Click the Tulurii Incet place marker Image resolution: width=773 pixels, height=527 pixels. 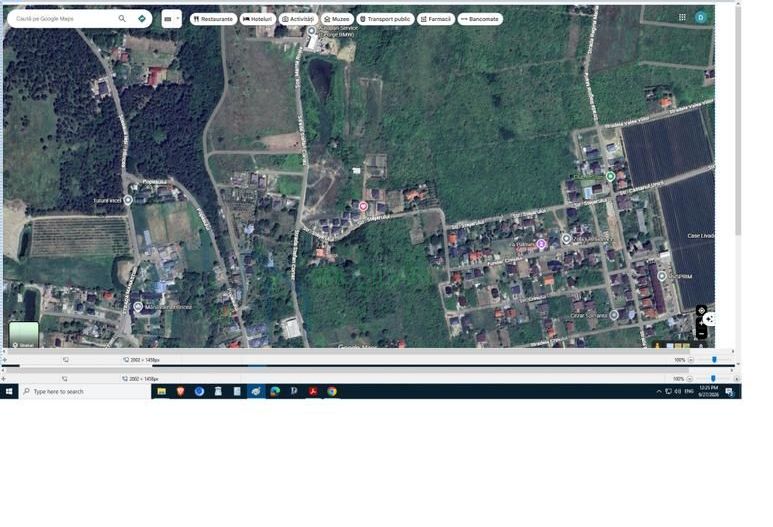tap(128, 200)
